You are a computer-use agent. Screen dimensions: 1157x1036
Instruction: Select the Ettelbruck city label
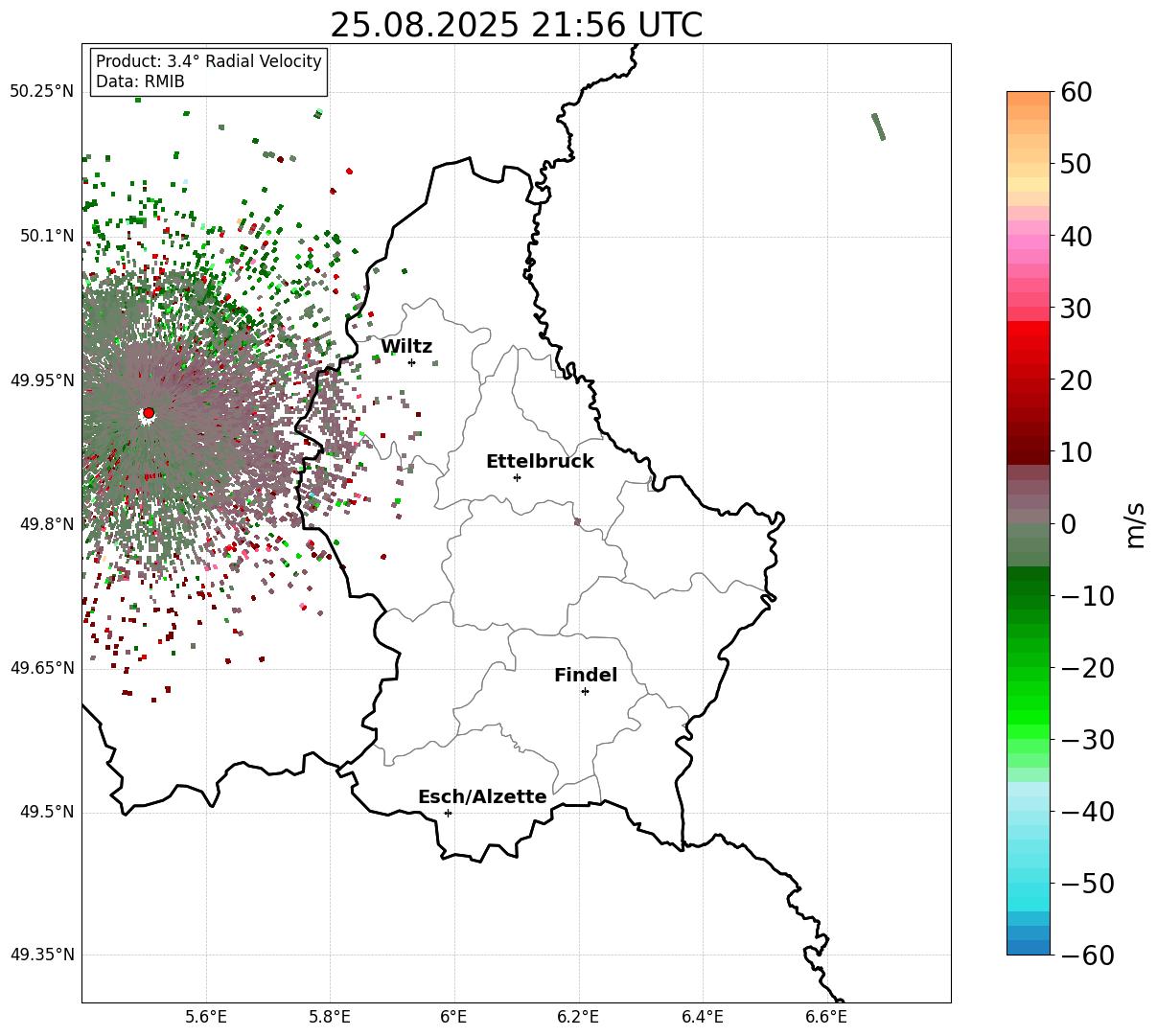tap(540, 461)
